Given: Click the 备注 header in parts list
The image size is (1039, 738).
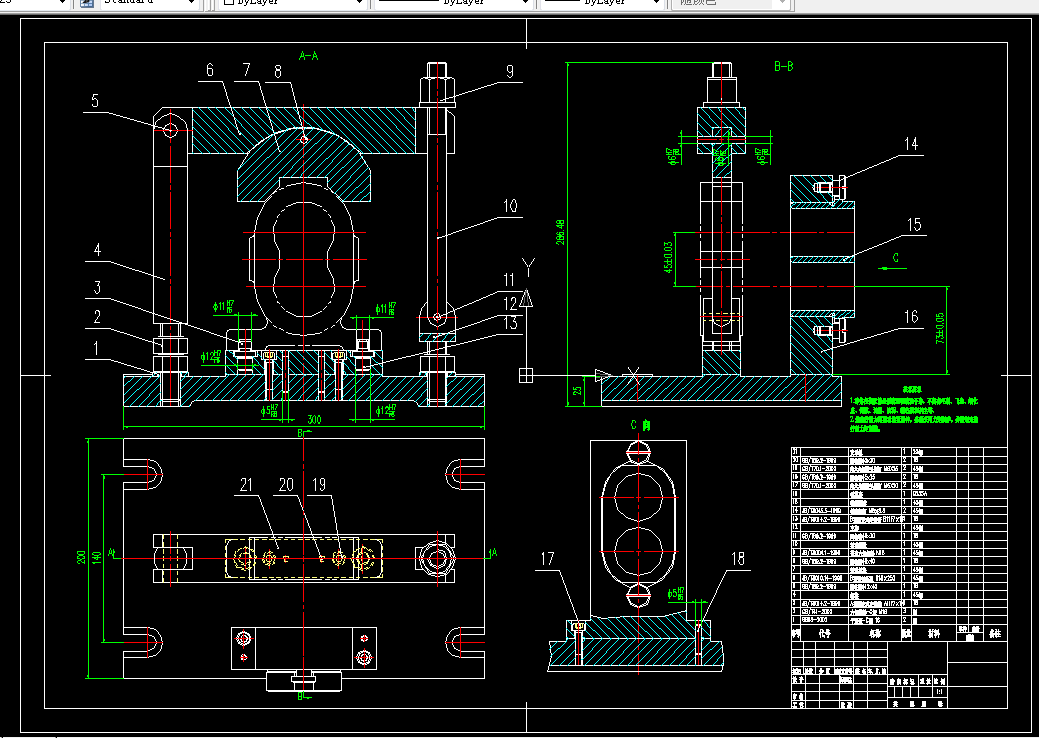Looking at the screenshot, I should point(995,633).
